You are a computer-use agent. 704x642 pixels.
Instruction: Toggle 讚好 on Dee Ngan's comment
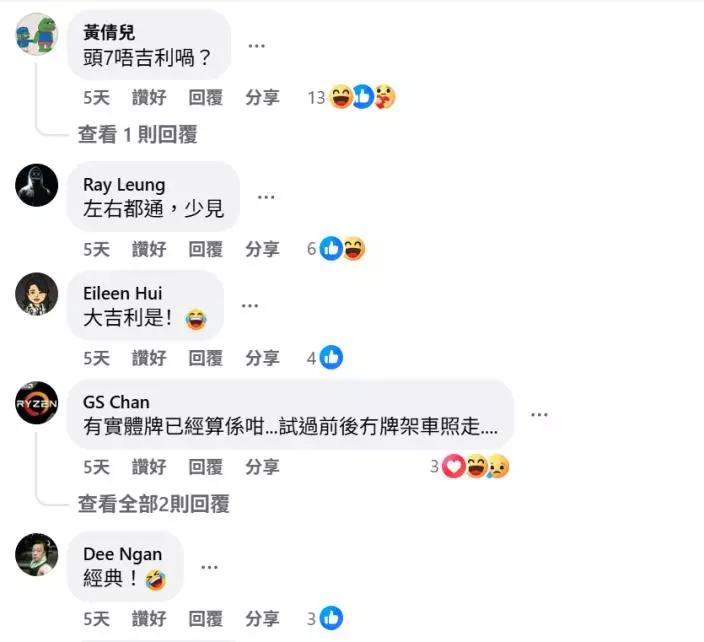(149, 619)
